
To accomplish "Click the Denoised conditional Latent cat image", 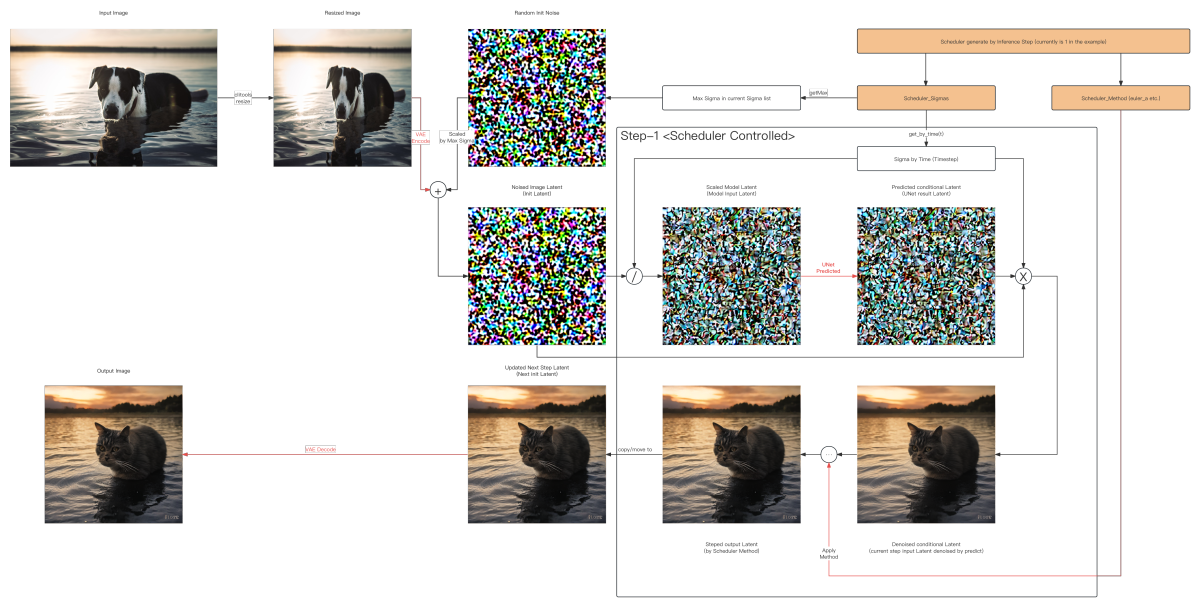I will point(926,454).
